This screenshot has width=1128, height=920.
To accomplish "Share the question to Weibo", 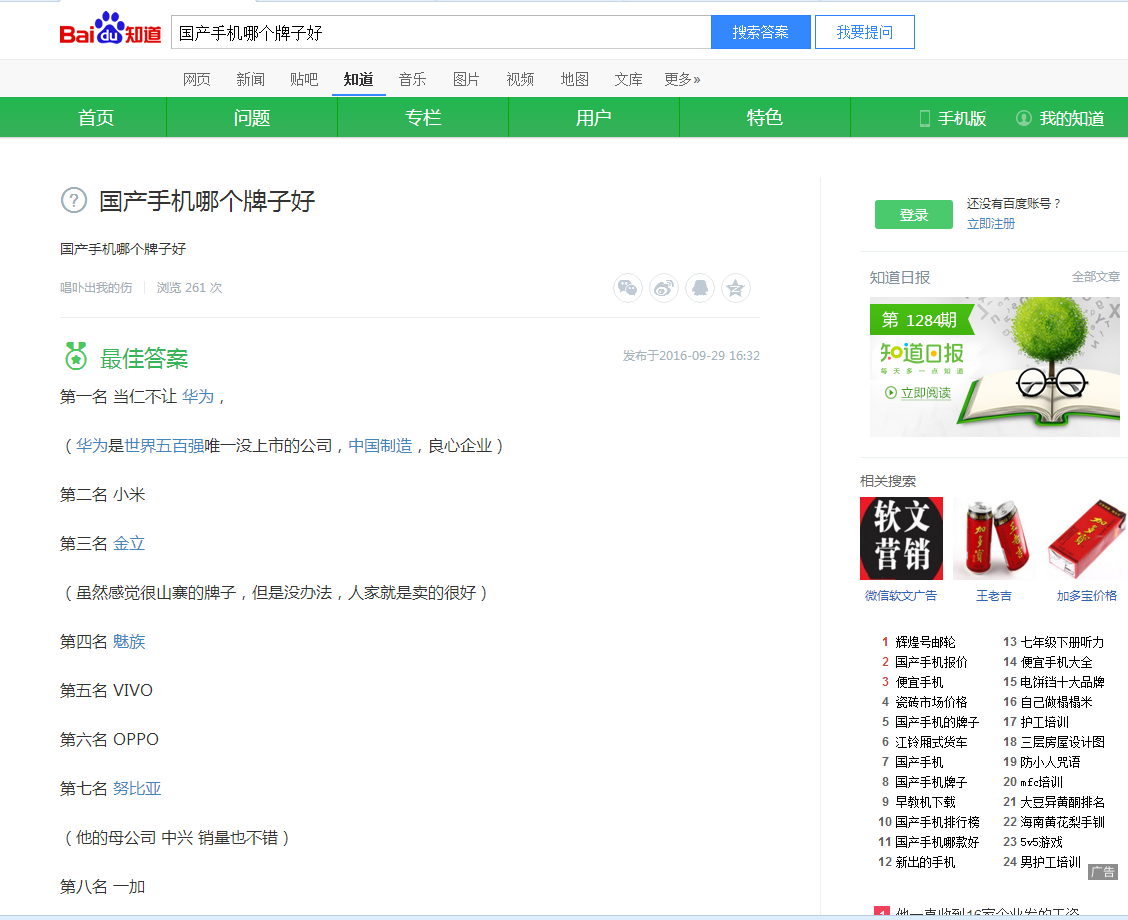I will [x=663, y=288].
